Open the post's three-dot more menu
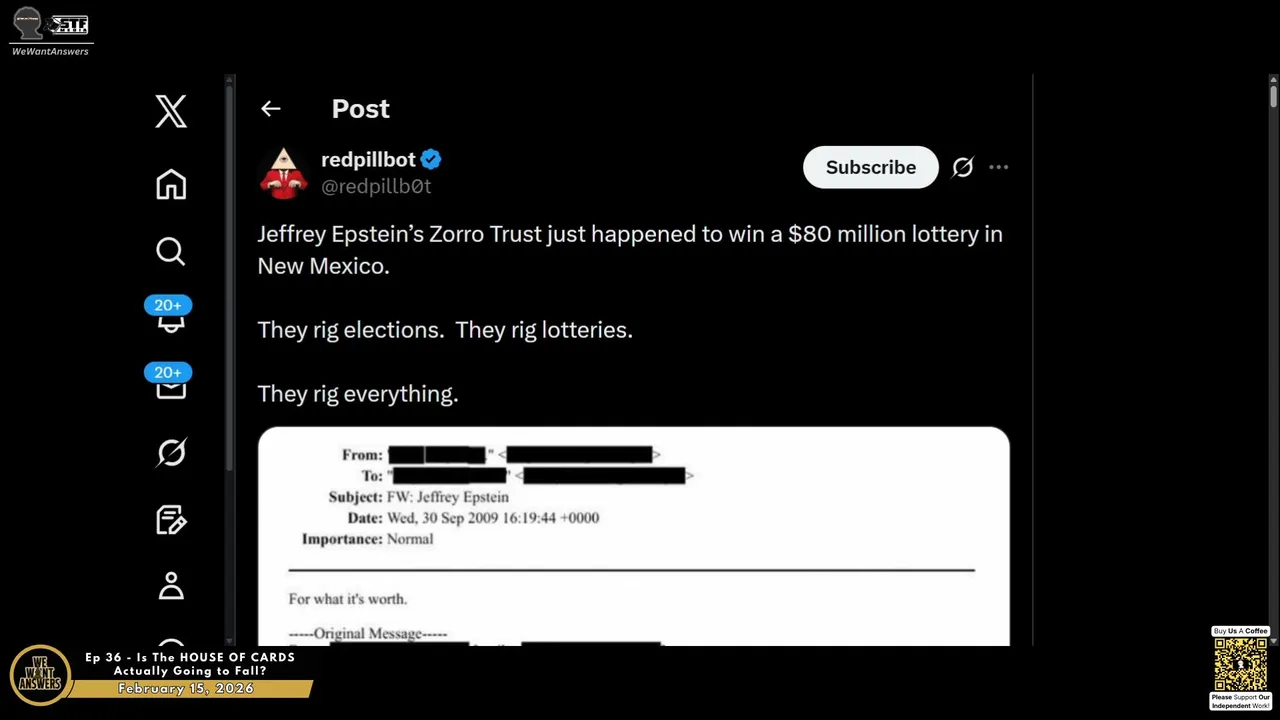 [x=998, y=168]
